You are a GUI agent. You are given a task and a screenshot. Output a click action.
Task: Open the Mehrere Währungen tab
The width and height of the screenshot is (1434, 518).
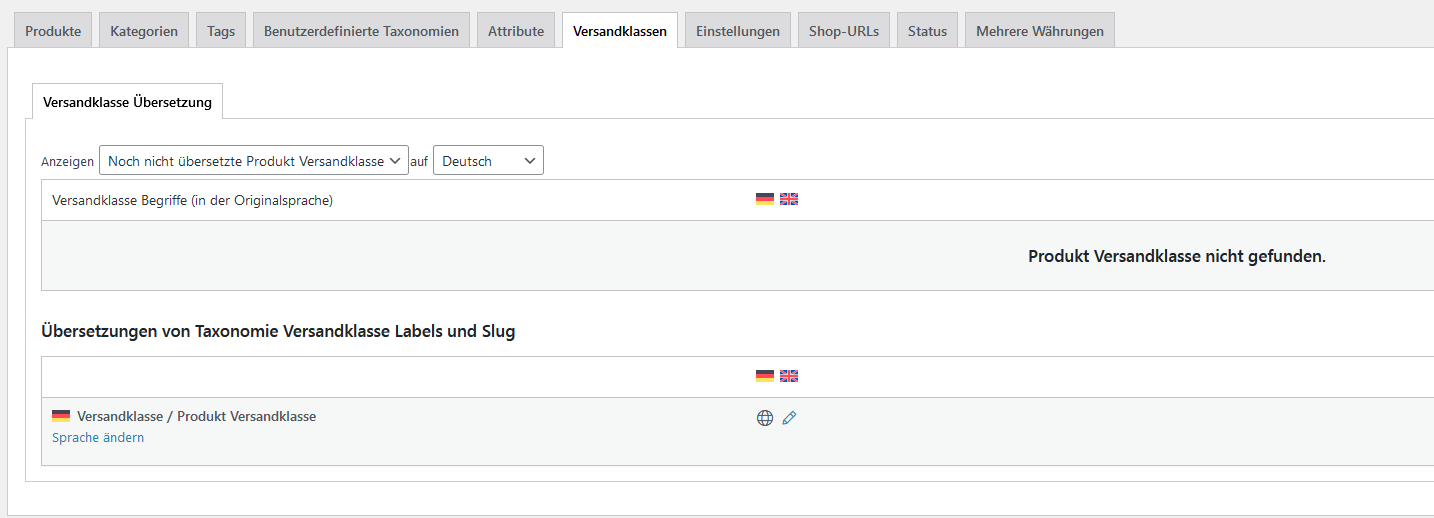[1040, 31]
